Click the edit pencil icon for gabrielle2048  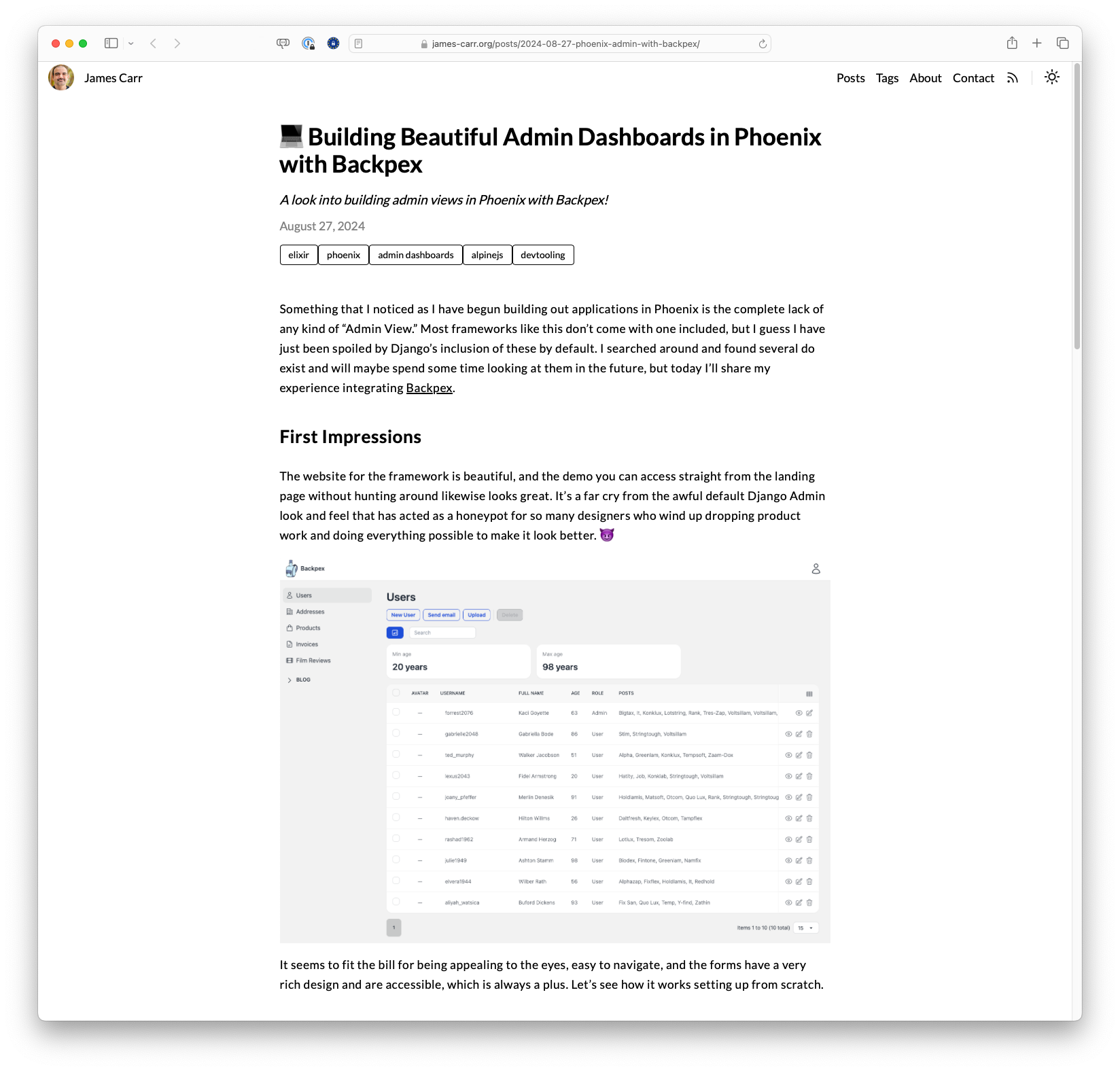[x=799, y=734]
